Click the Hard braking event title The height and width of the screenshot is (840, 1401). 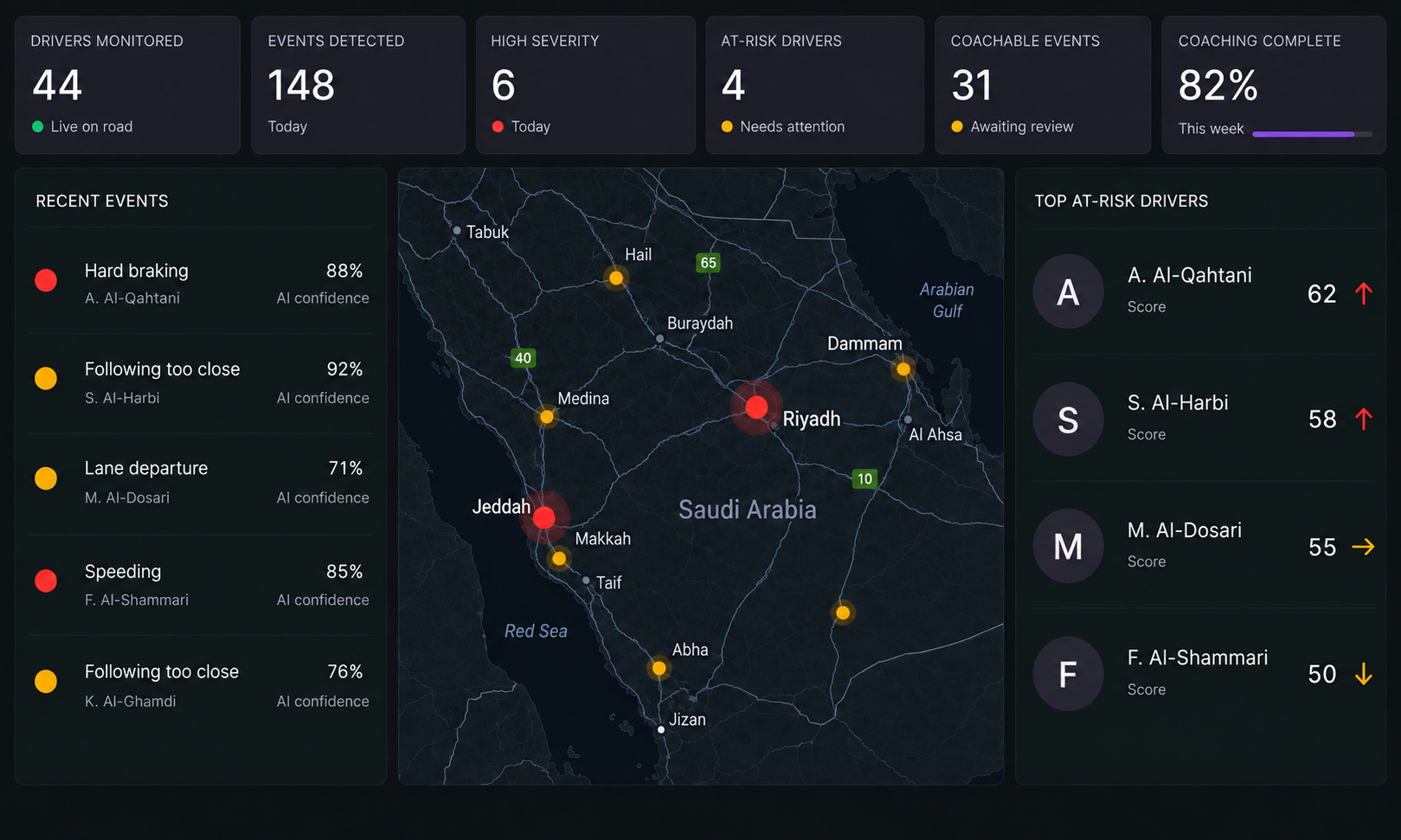click(137, 271)
